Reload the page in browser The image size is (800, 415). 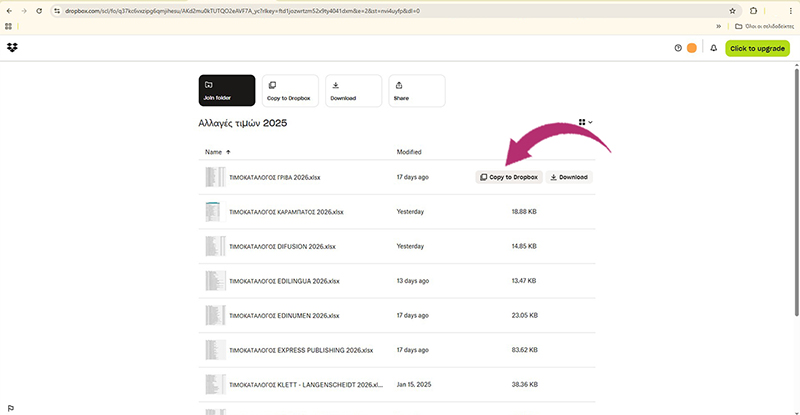coord(39,11)
